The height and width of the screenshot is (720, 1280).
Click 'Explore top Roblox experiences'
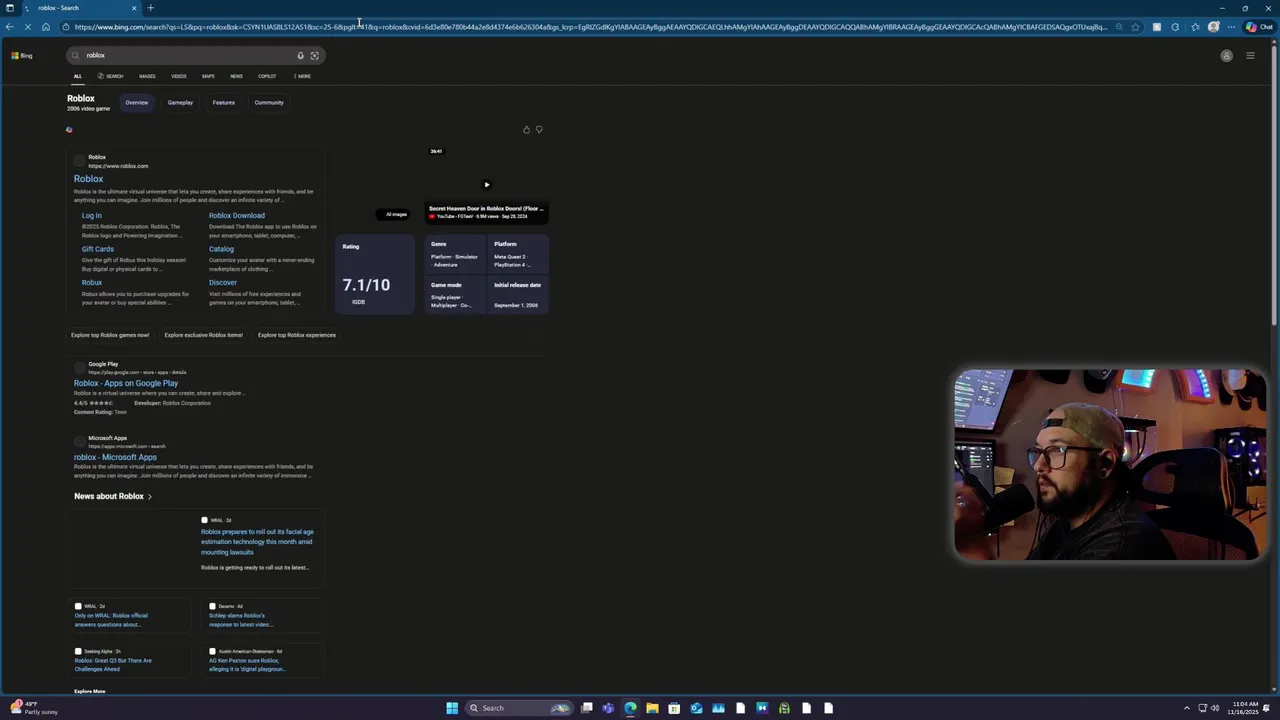(x=297, y=335)
